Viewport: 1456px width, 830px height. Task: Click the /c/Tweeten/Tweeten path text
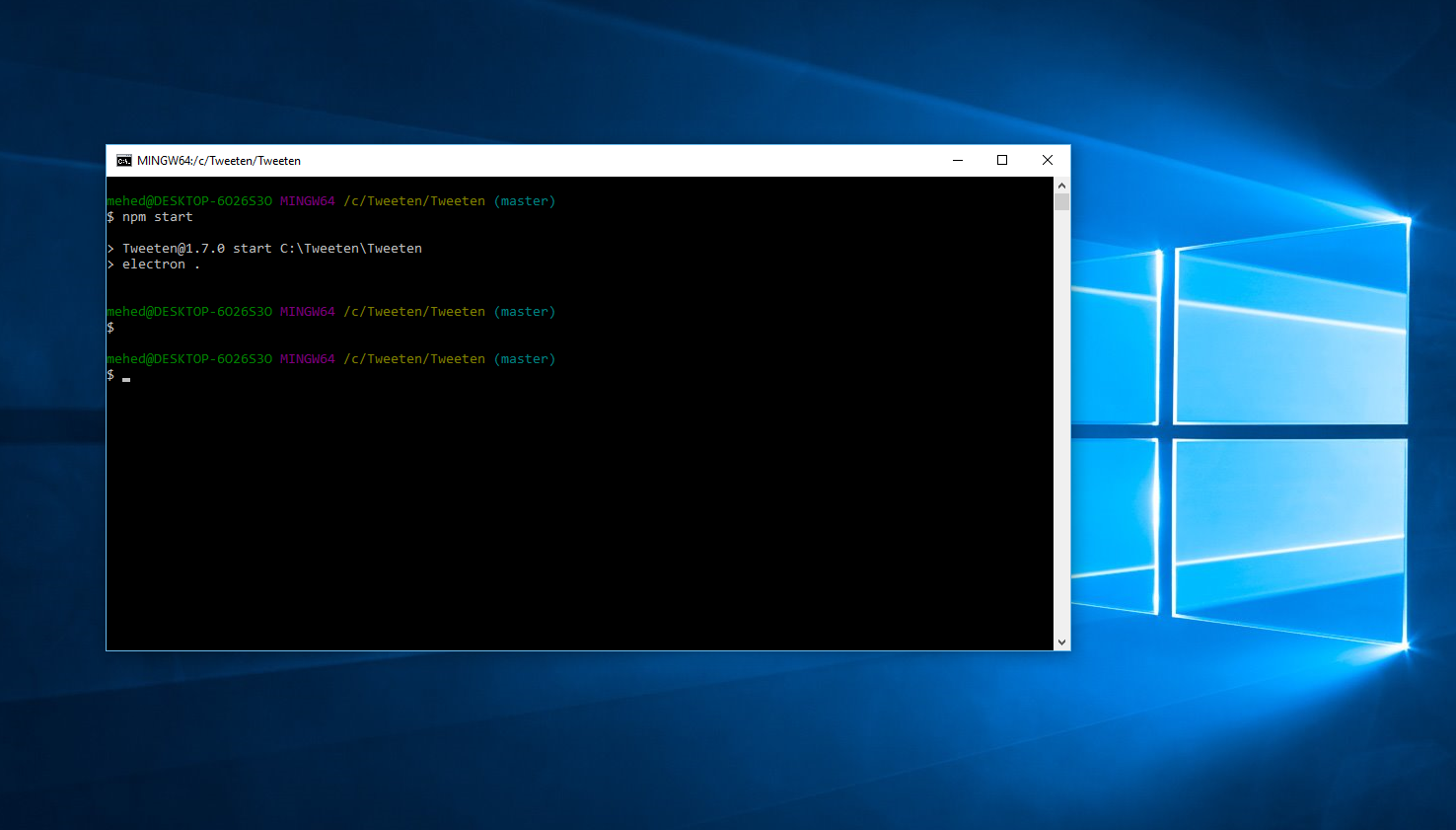point(414,200)
